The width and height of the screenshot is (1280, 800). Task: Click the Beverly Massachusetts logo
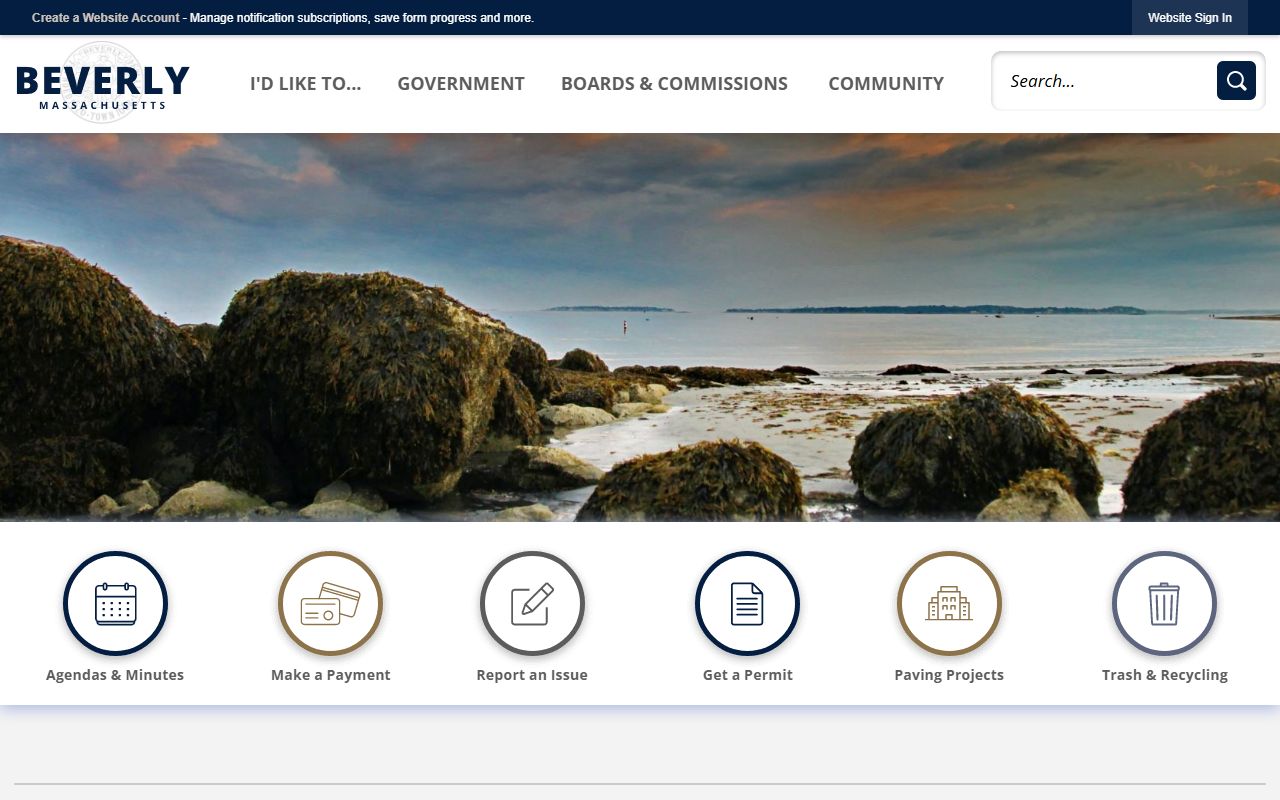point(103,84)
